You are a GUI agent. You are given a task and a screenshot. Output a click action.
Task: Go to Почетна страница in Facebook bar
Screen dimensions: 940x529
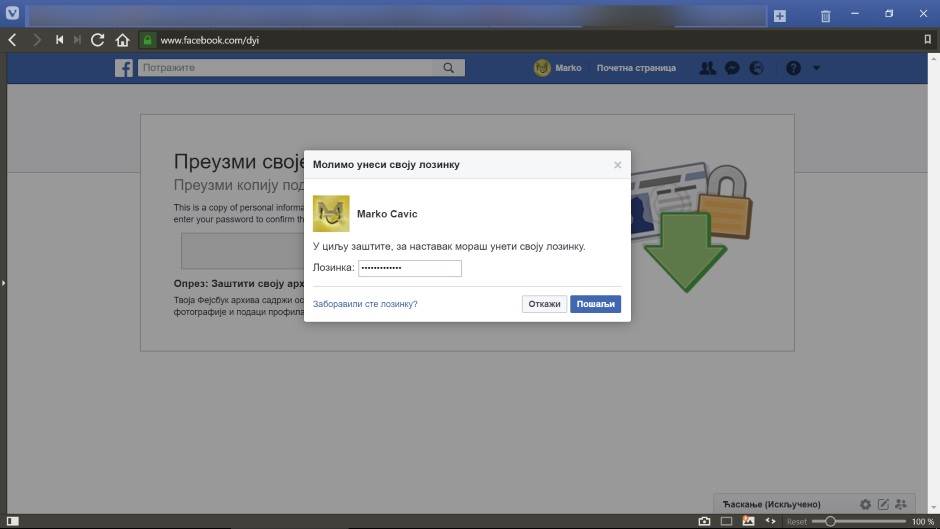tap(636, 68)
